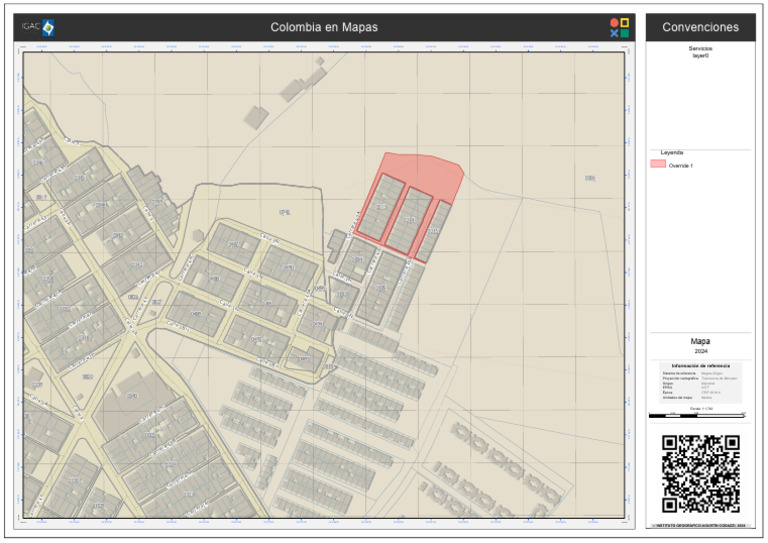Click the Instituto Geográfico Agustín Codazzi footer

700,525
